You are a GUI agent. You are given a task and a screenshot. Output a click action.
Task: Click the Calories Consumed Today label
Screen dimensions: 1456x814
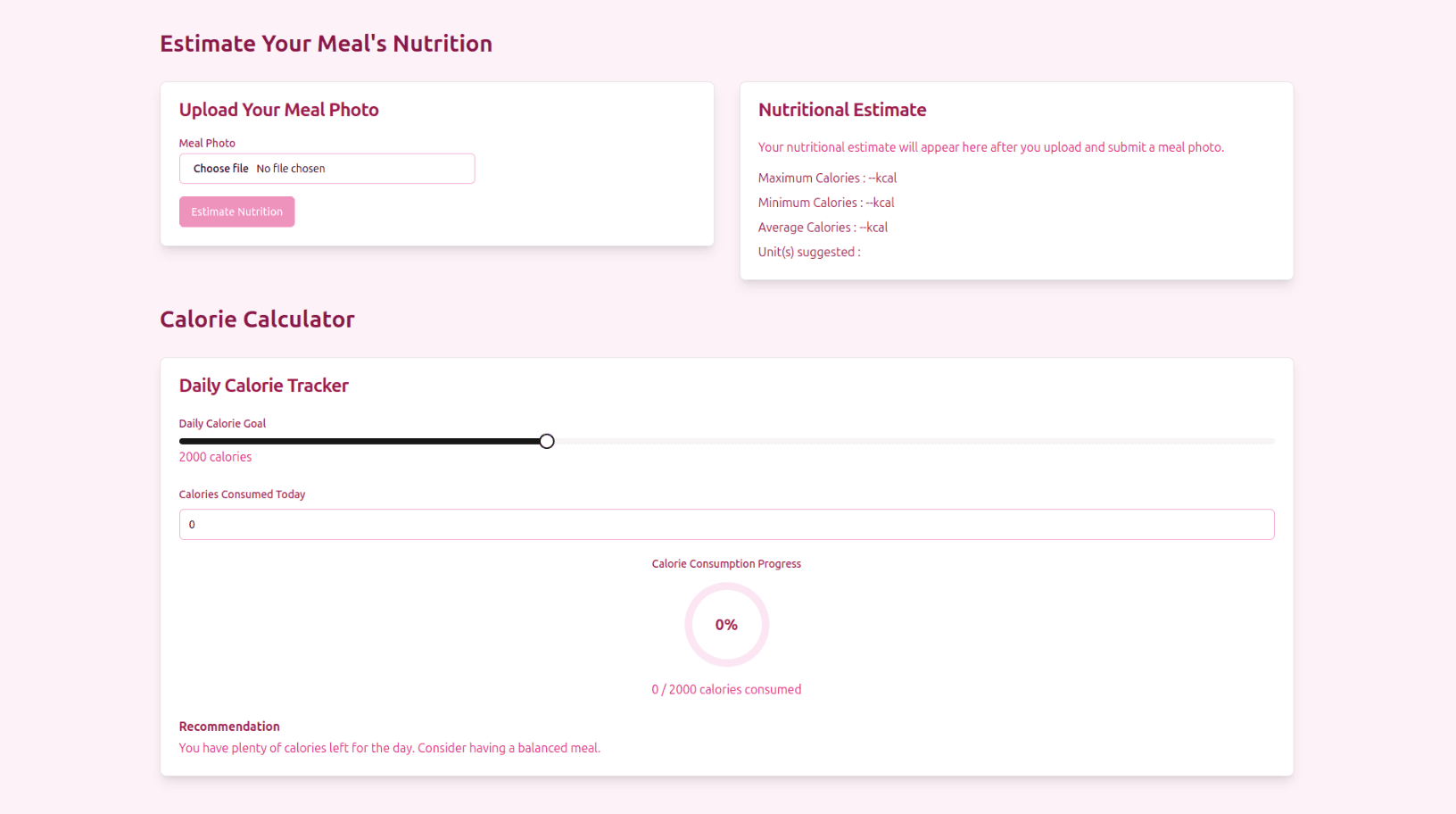242,494
